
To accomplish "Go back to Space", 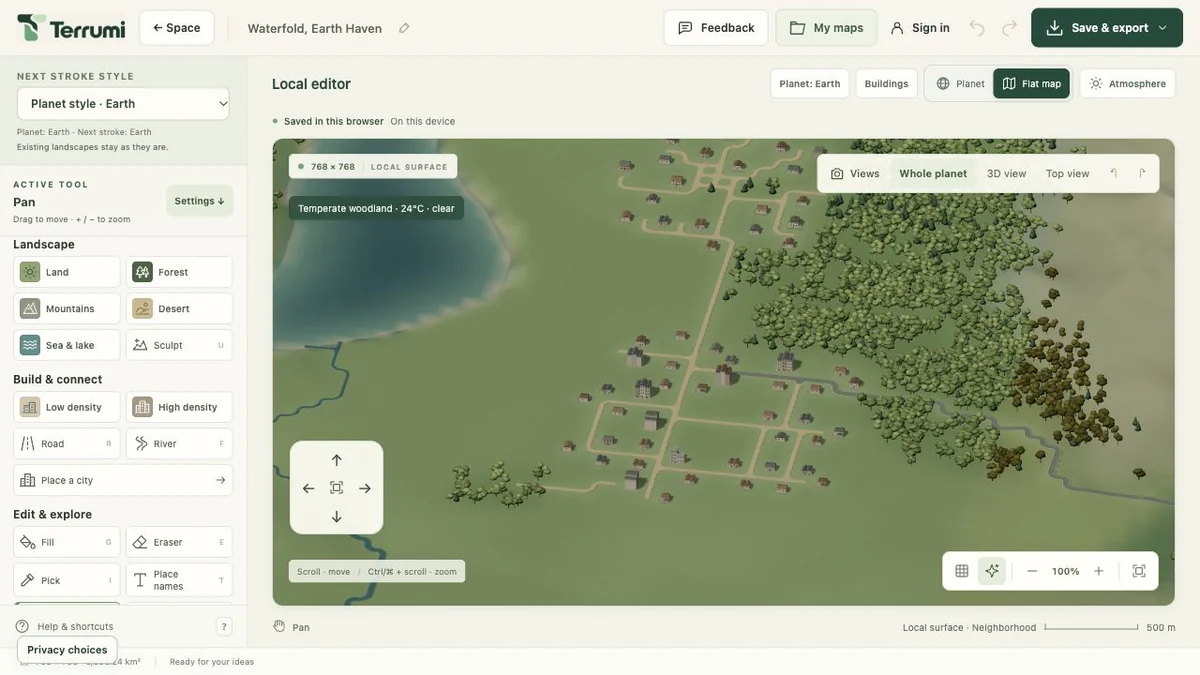I will click(x=177, y=28).
